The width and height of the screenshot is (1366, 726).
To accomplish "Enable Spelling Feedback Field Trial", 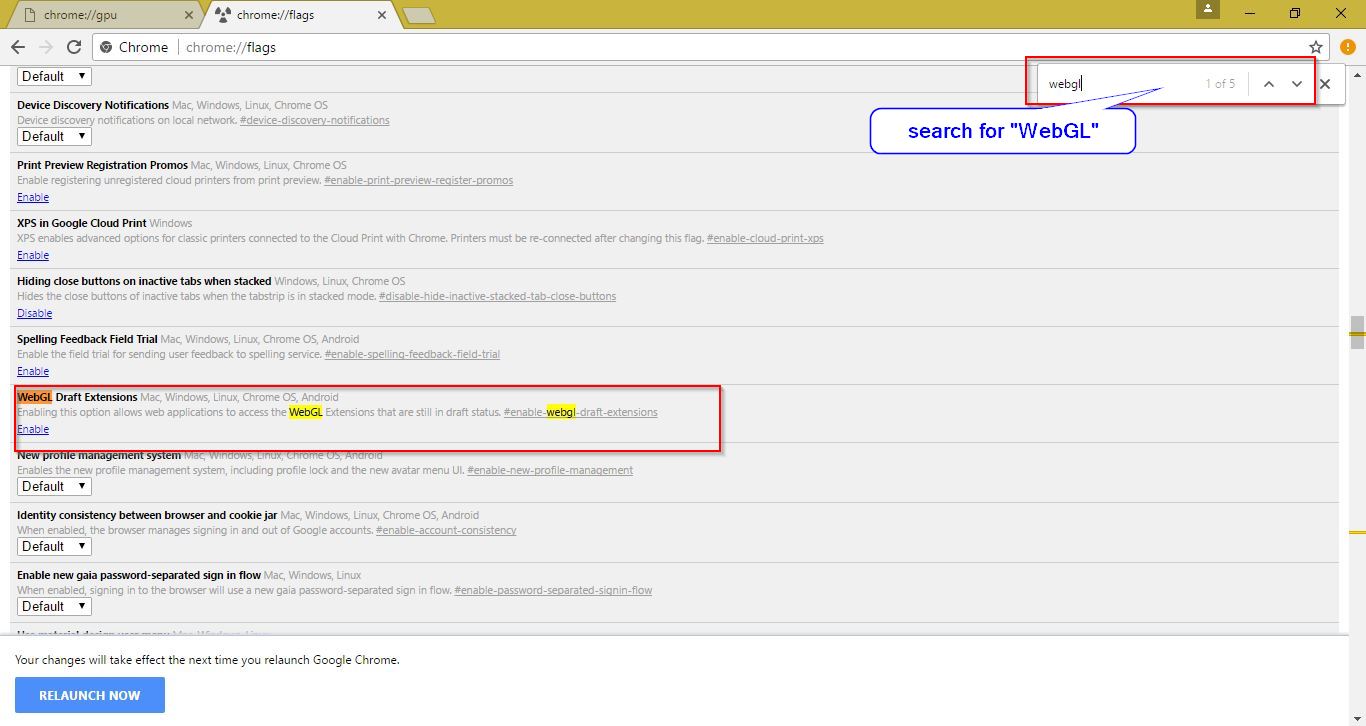I will [x=33, y=371].
